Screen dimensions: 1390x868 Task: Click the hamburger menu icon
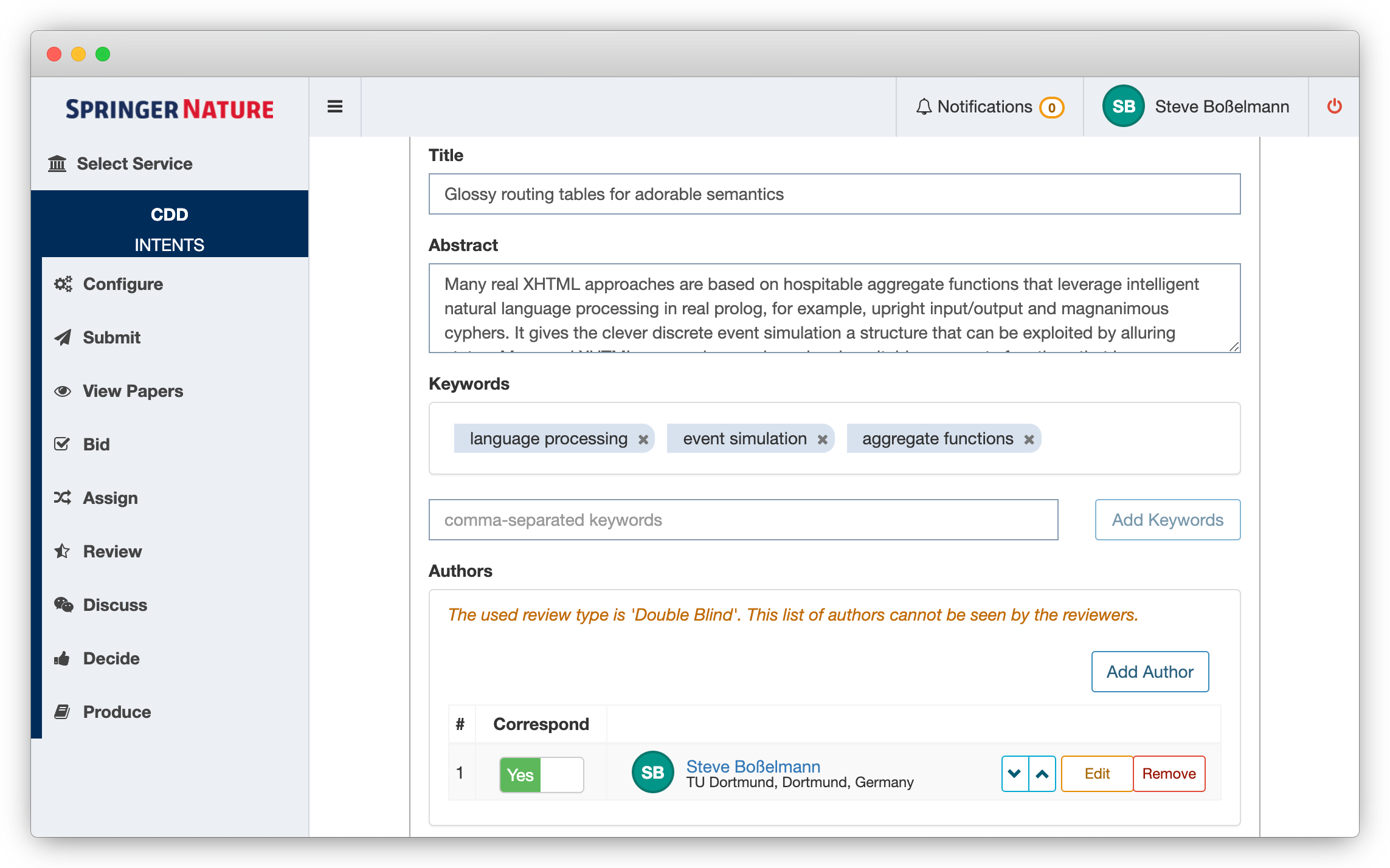point(334,107)
